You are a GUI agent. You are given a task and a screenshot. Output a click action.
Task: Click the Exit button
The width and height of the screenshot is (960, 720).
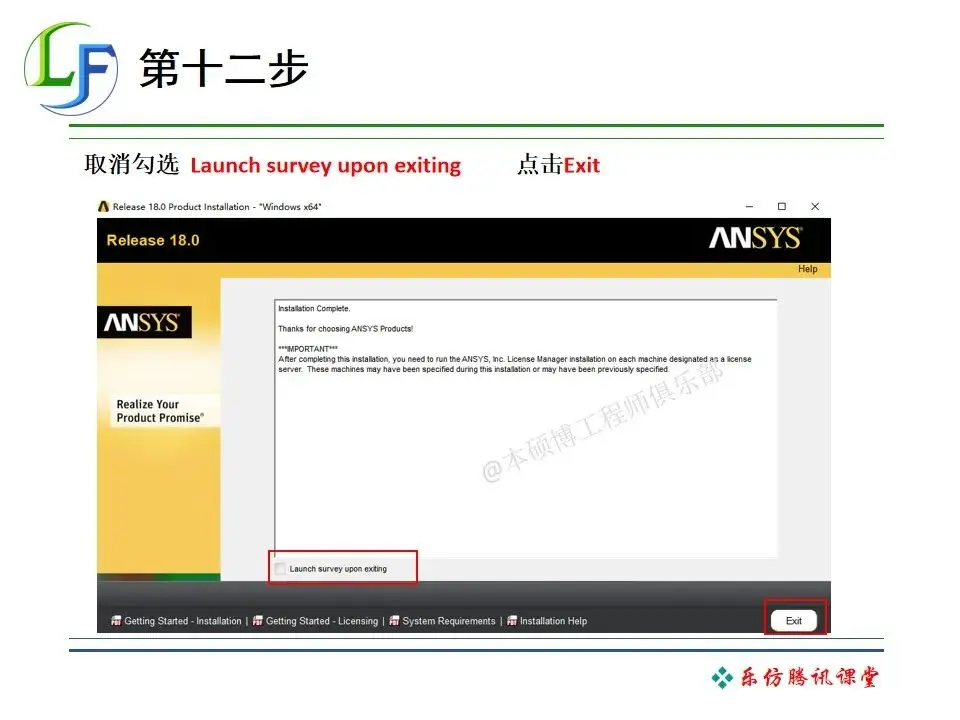(x=793, y=620)
